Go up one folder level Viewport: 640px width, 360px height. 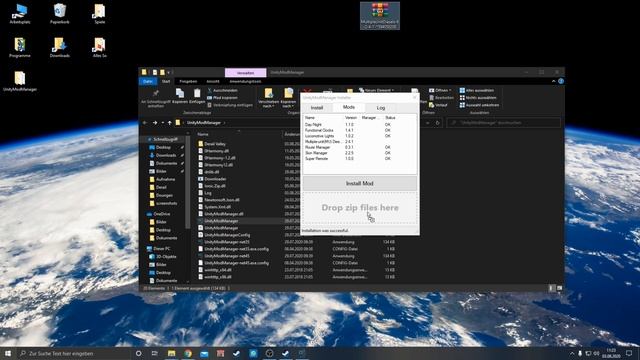coord(169,123)
